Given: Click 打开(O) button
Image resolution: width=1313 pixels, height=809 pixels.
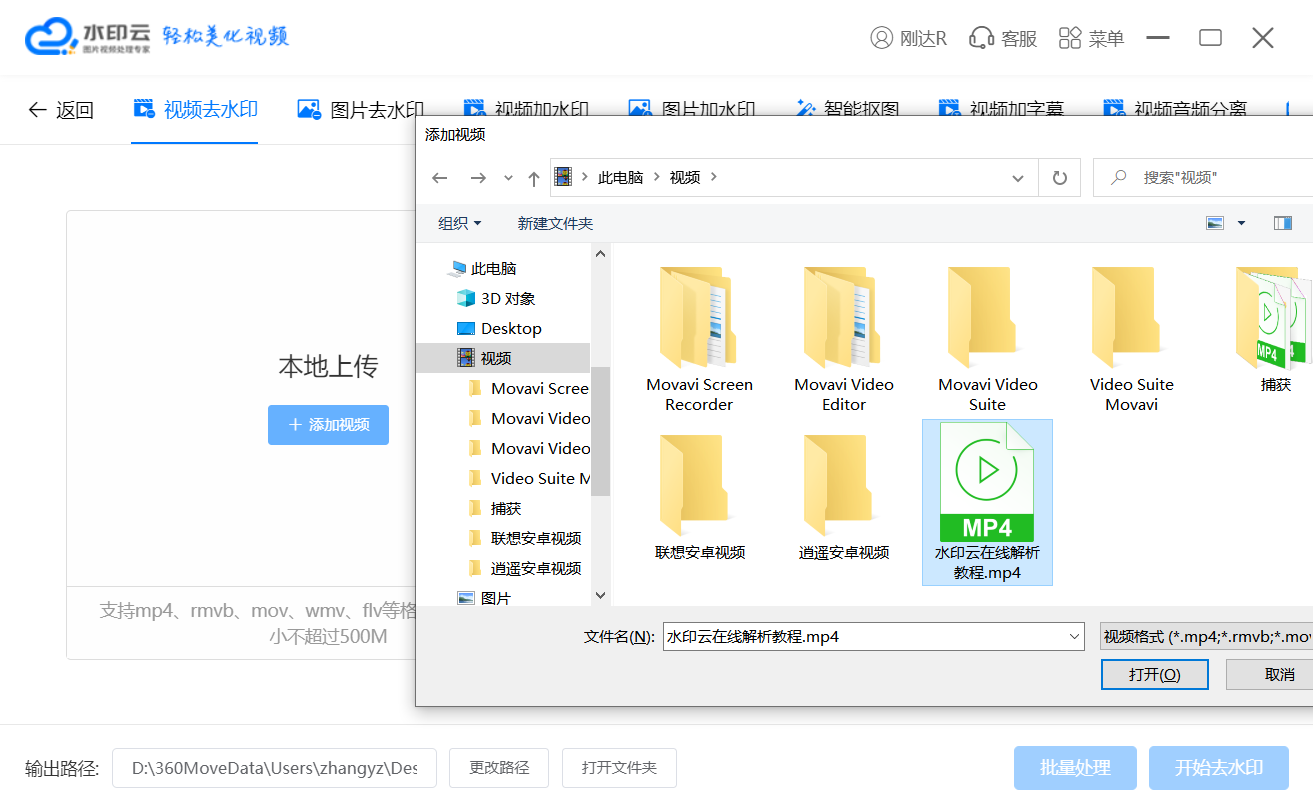Looking at the screenshot, I should tap(1155, 674).
